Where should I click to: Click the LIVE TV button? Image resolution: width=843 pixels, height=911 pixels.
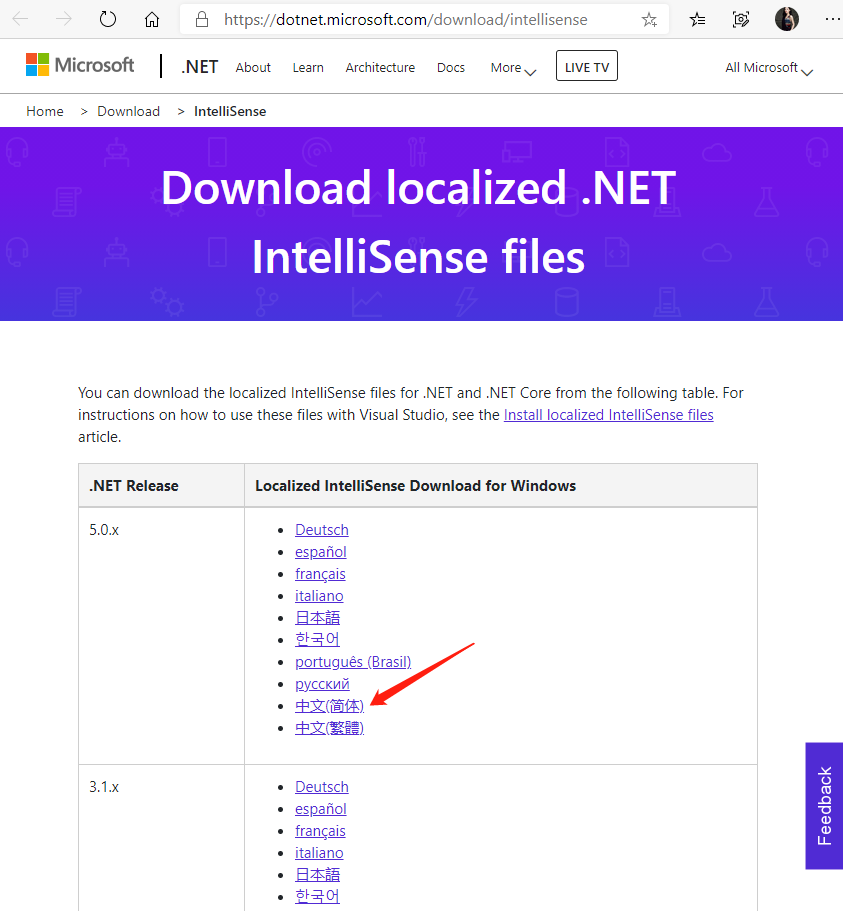click(587, 66)
